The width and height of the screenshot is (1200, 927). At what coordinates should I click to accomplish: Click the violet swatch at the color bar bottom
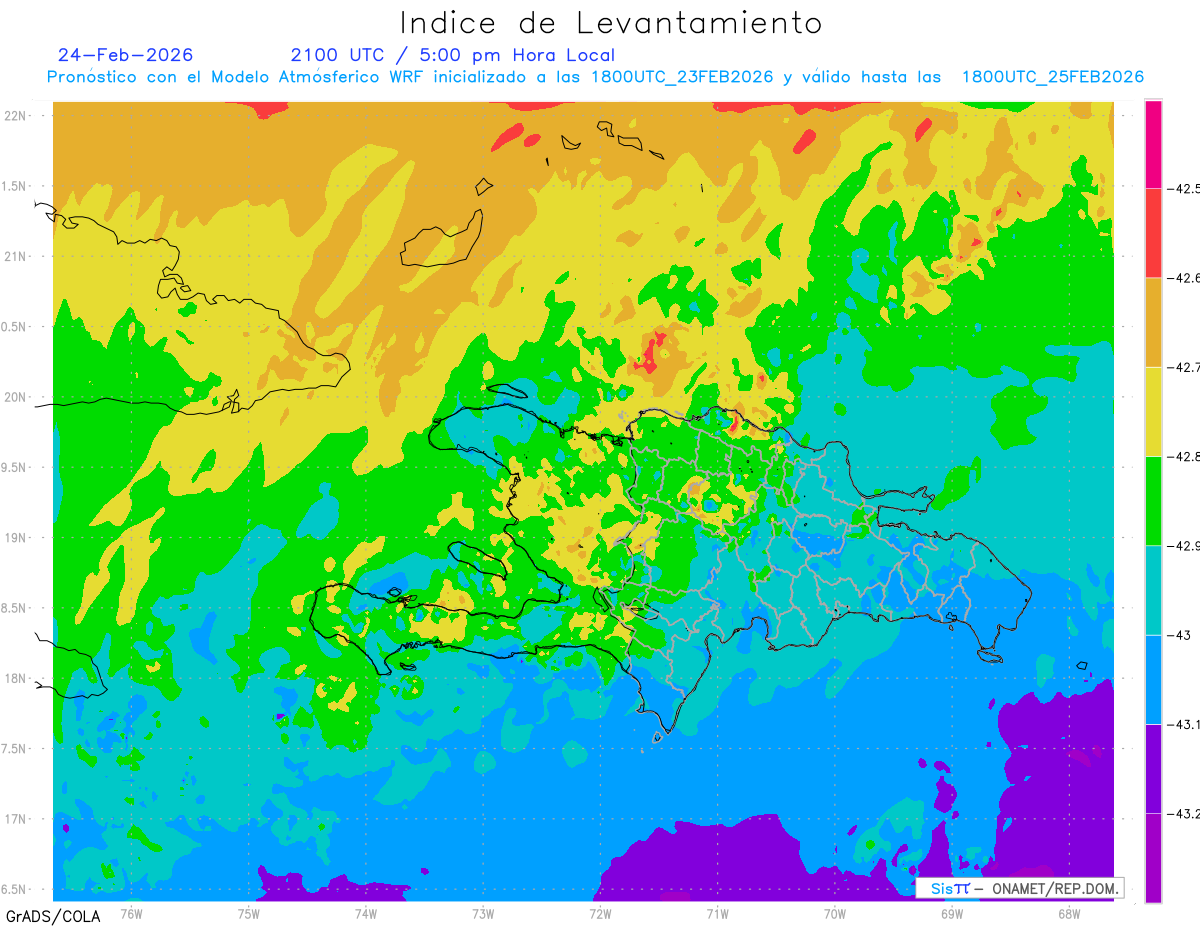coord(1153,857)
